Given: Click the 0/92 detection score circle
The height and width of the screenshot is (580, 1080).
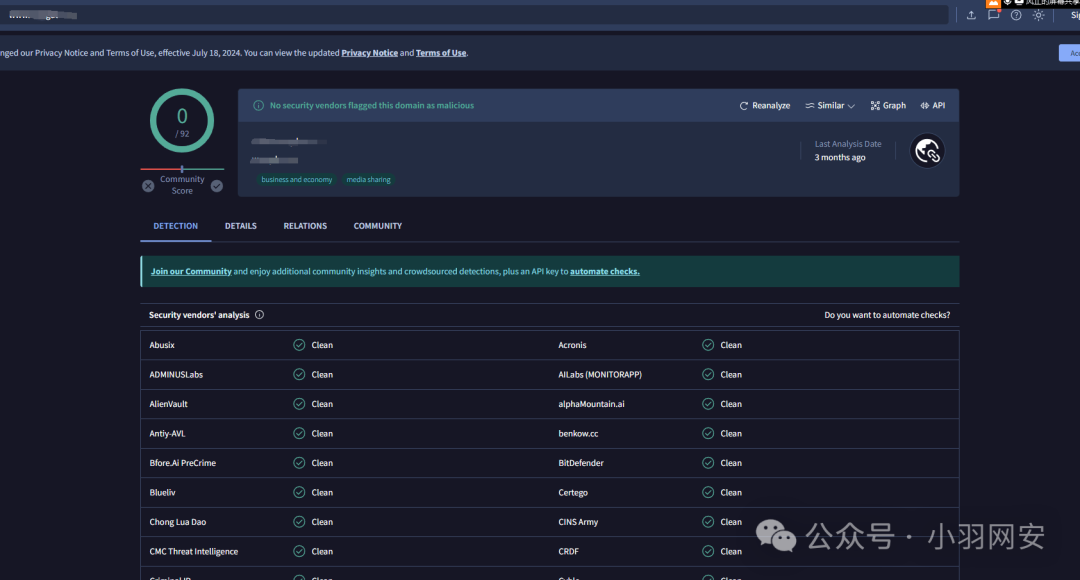Looking at the screenshot, I should (x=182, y=121).
